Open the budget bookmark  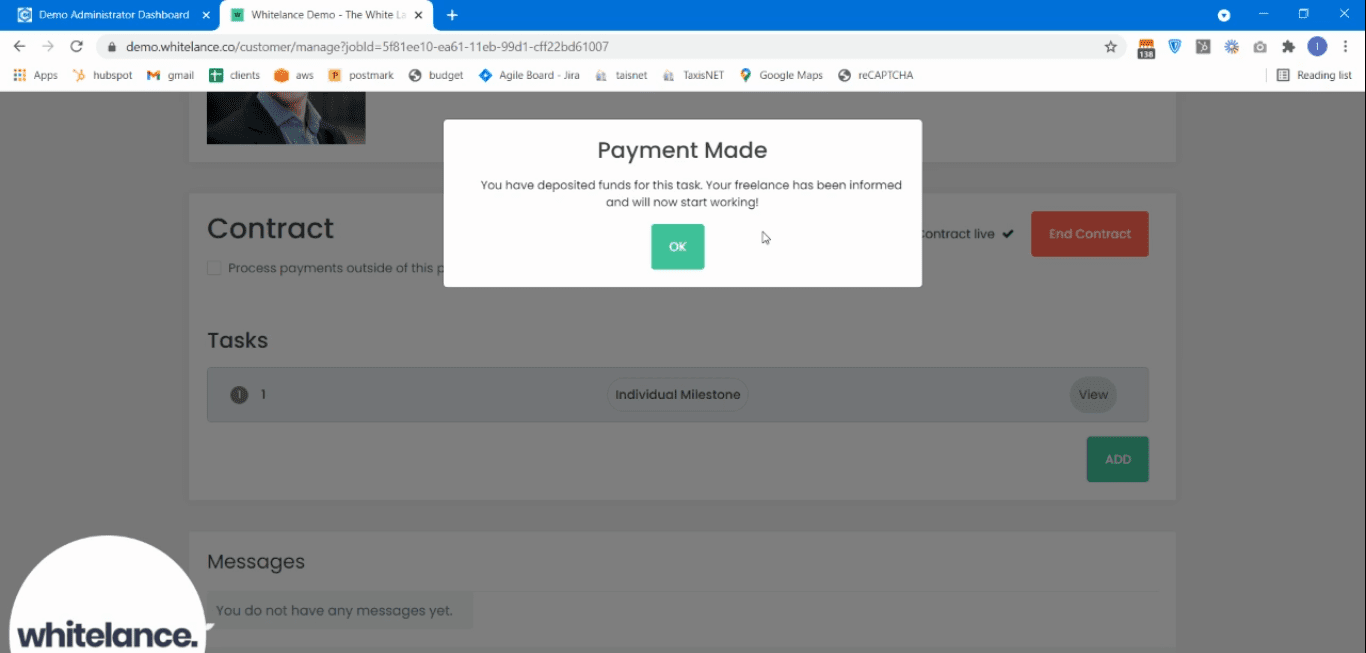pos(436,75)
